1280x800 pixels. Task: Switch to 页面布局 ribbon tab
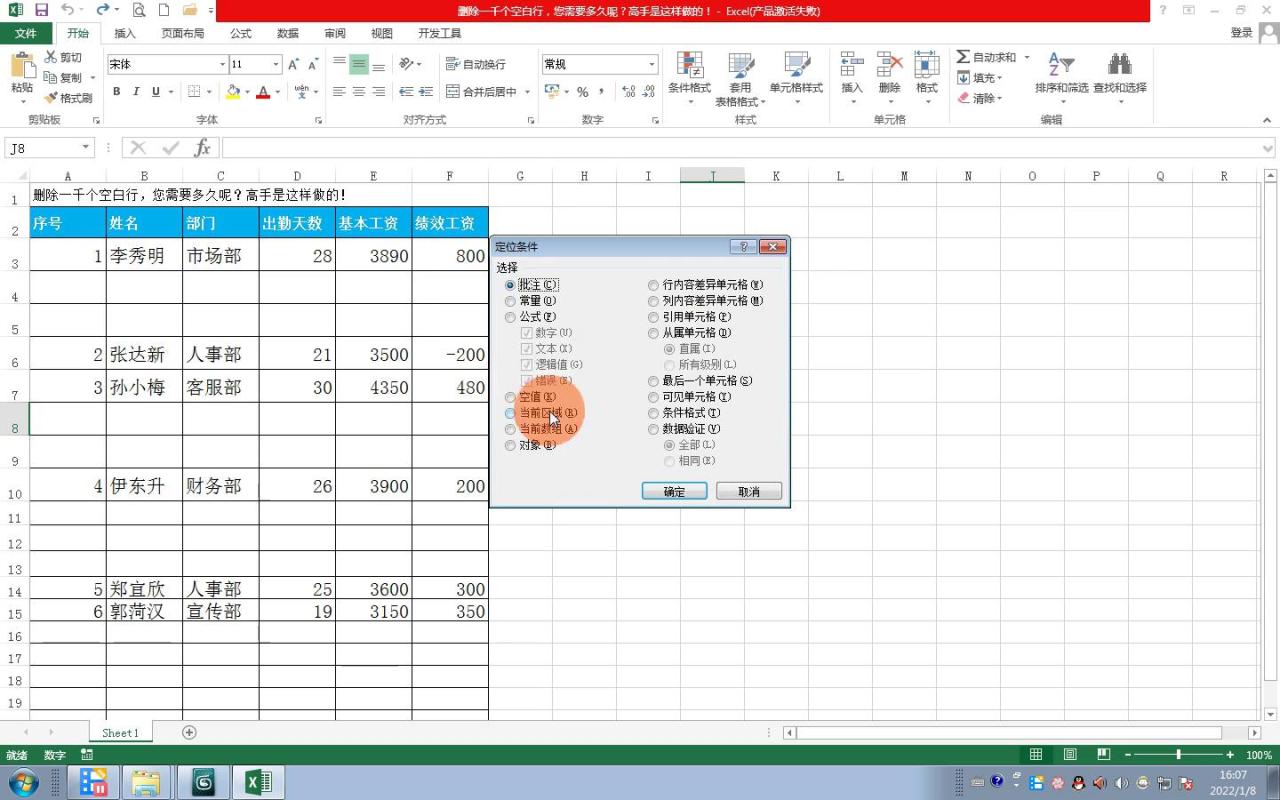183,33
